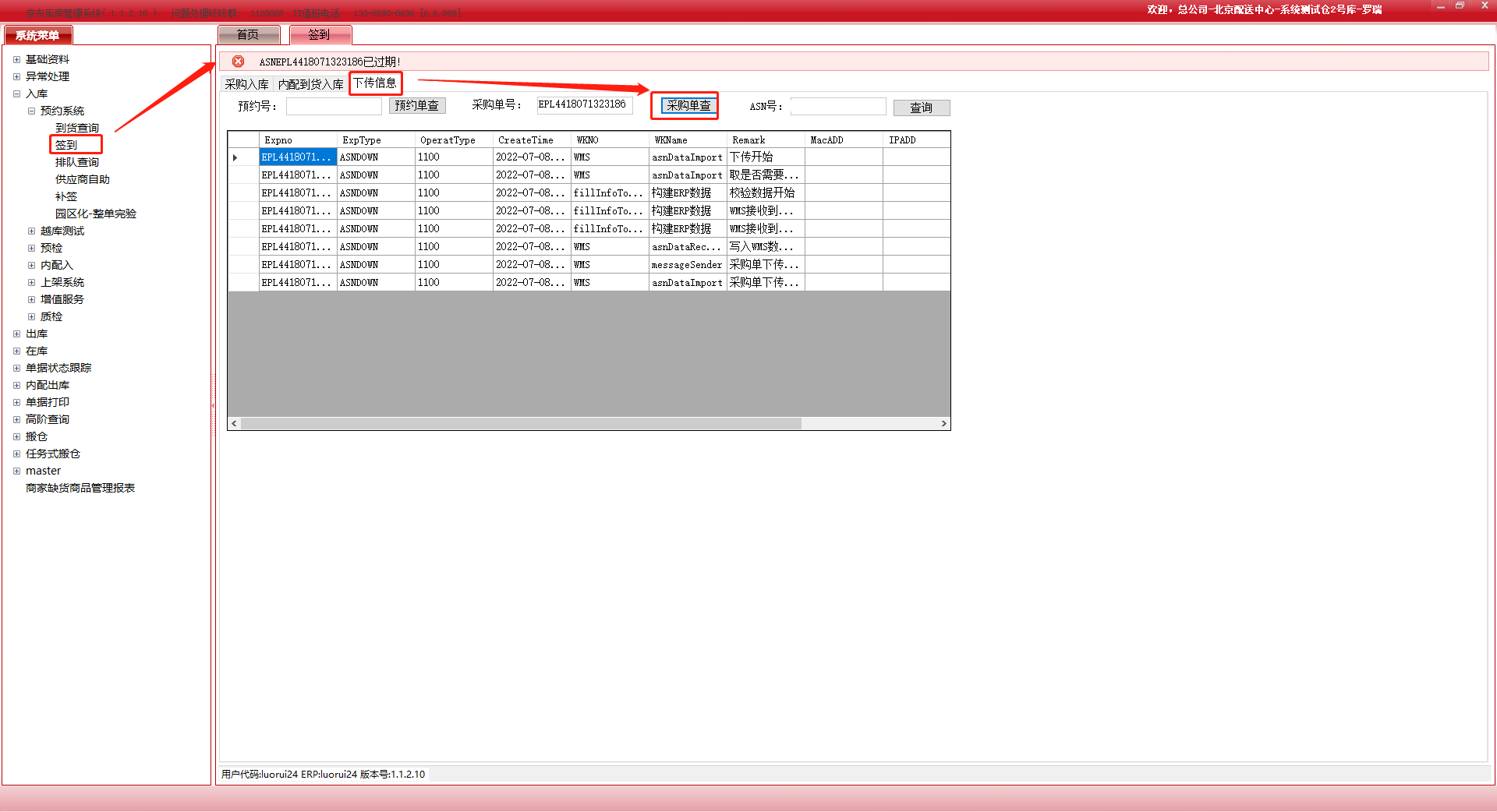Expand the master tree node
1497x812 pixels.
click(16, 471)
